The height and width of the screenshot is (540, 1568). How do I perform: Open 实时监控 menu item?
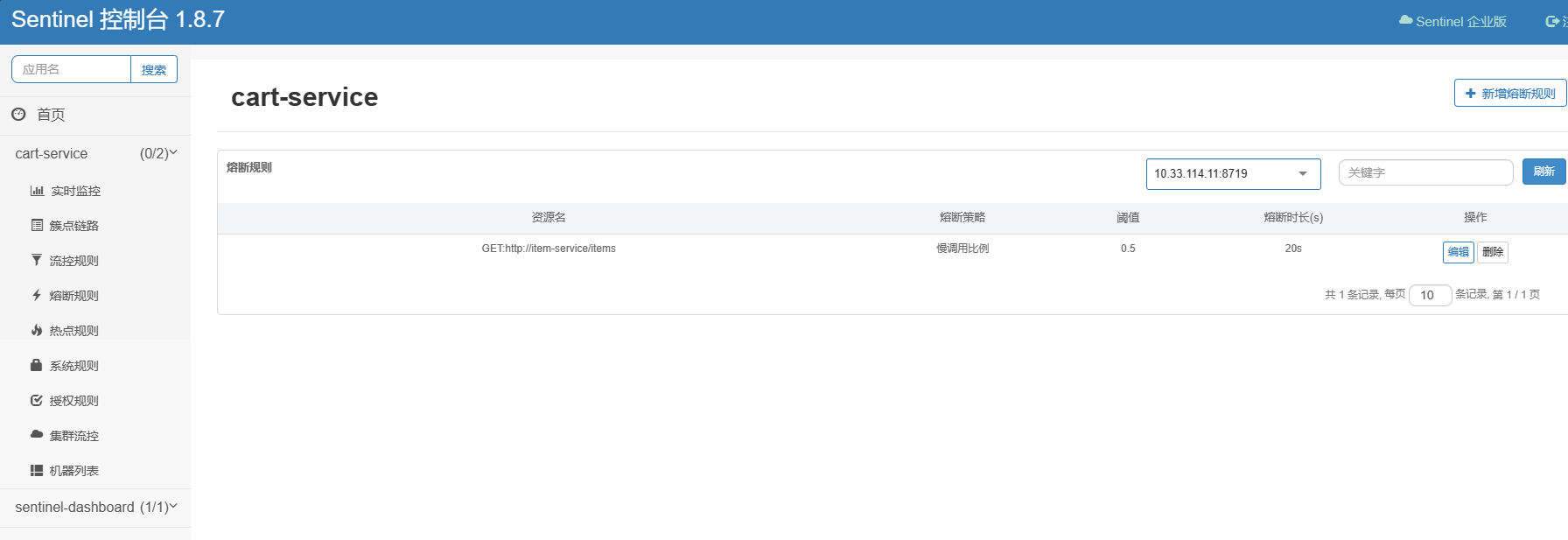[x=75, y=191]
